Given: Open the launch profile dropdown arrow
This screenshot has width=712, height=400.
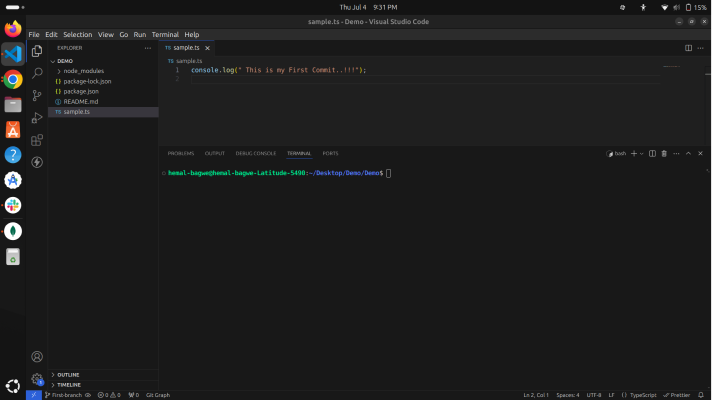Looking at the screenshot, I should [642, 153].
